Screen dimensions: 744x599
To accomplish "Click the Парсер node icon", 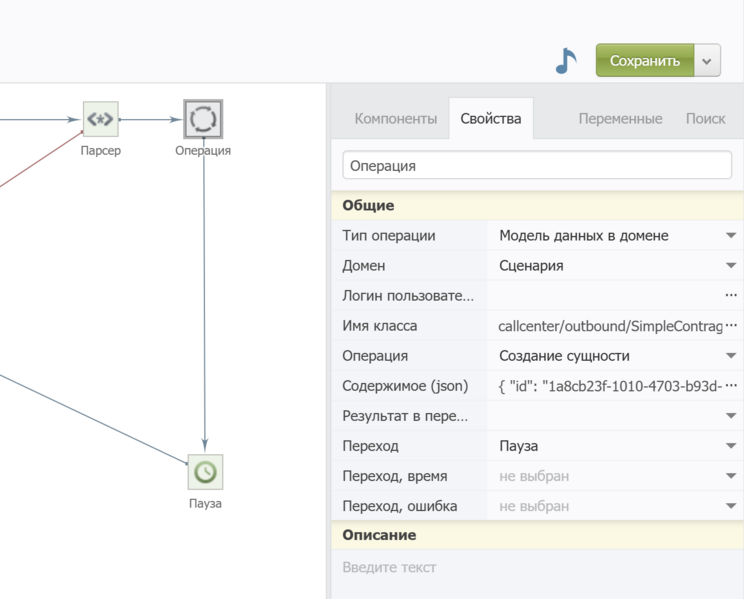I will pos(101,119).
